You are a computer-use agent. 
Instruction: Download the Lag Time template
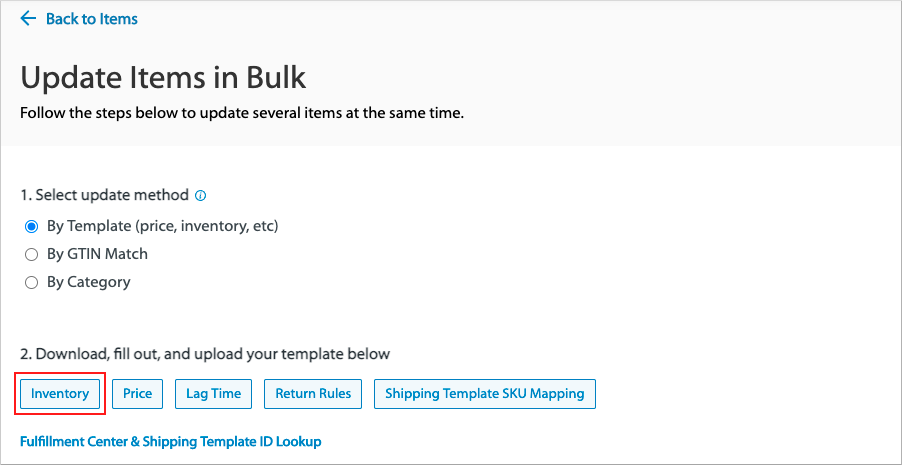tap(213, 394)
